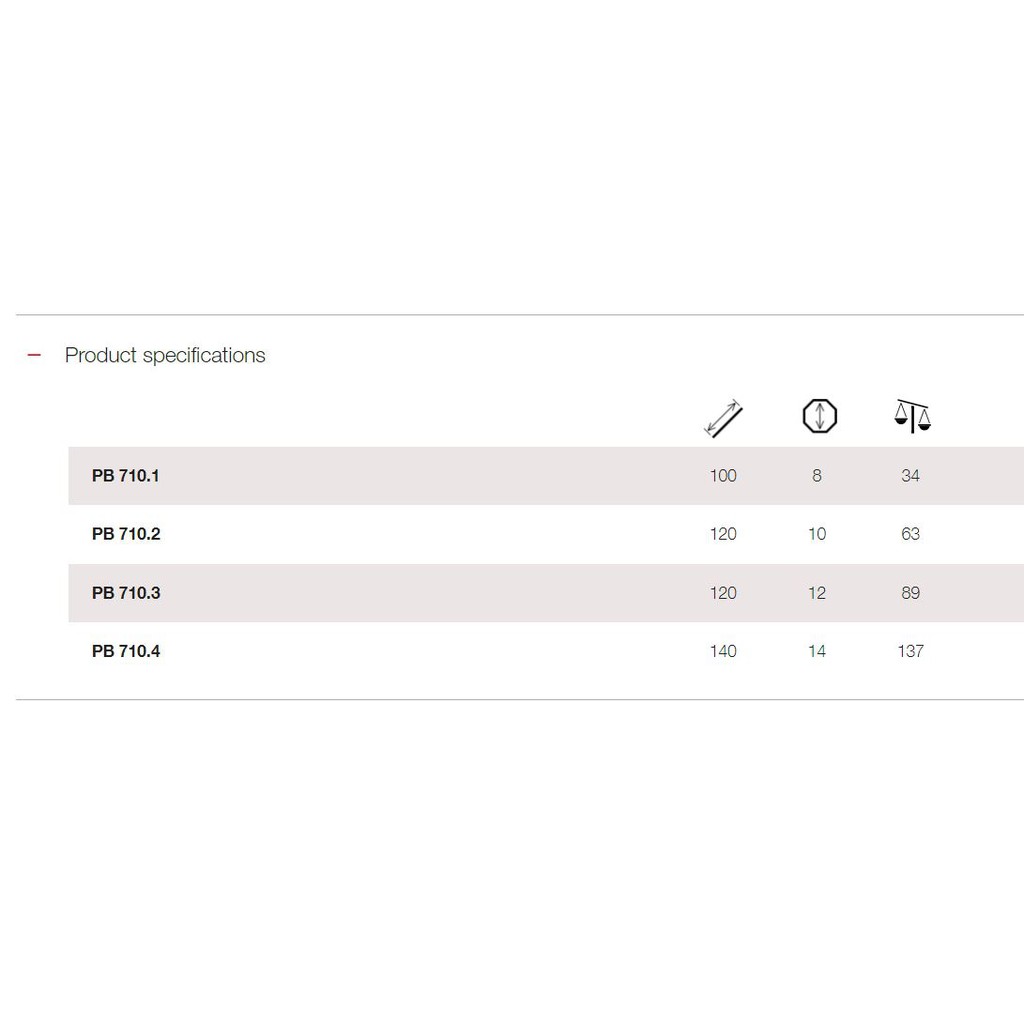This screenshot has height=1024, width=1024.
Task: Click diameter value 14 for PB 710.4
Action: pyautogui.click(x=817, y=650)
